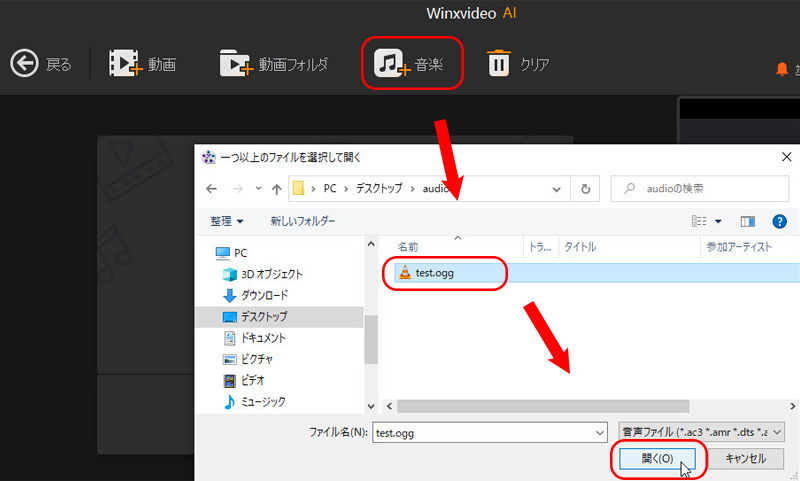This screenshot has width=800, height=481.
Task: Toggle the preview pane icon
Action: click(x=747, y=221)
